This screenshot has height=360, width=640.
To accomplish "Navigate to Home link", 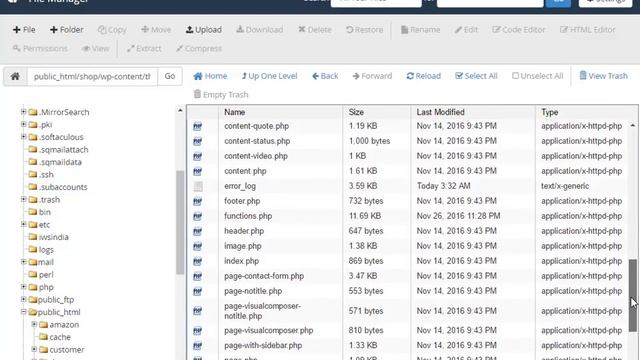I will 210,76.
